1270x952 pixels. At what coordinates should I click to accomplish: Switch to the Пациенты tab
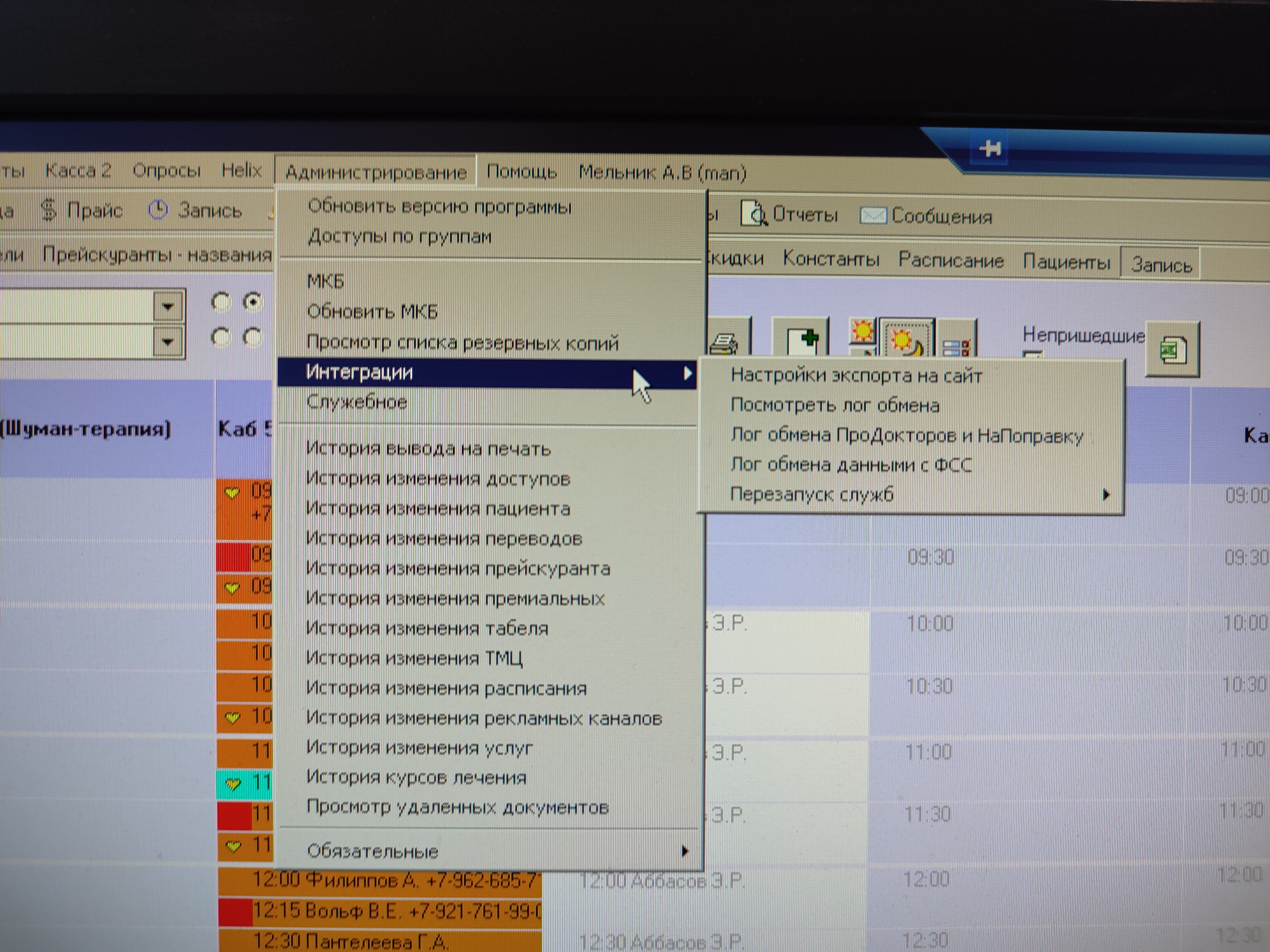coord(1066,262)
